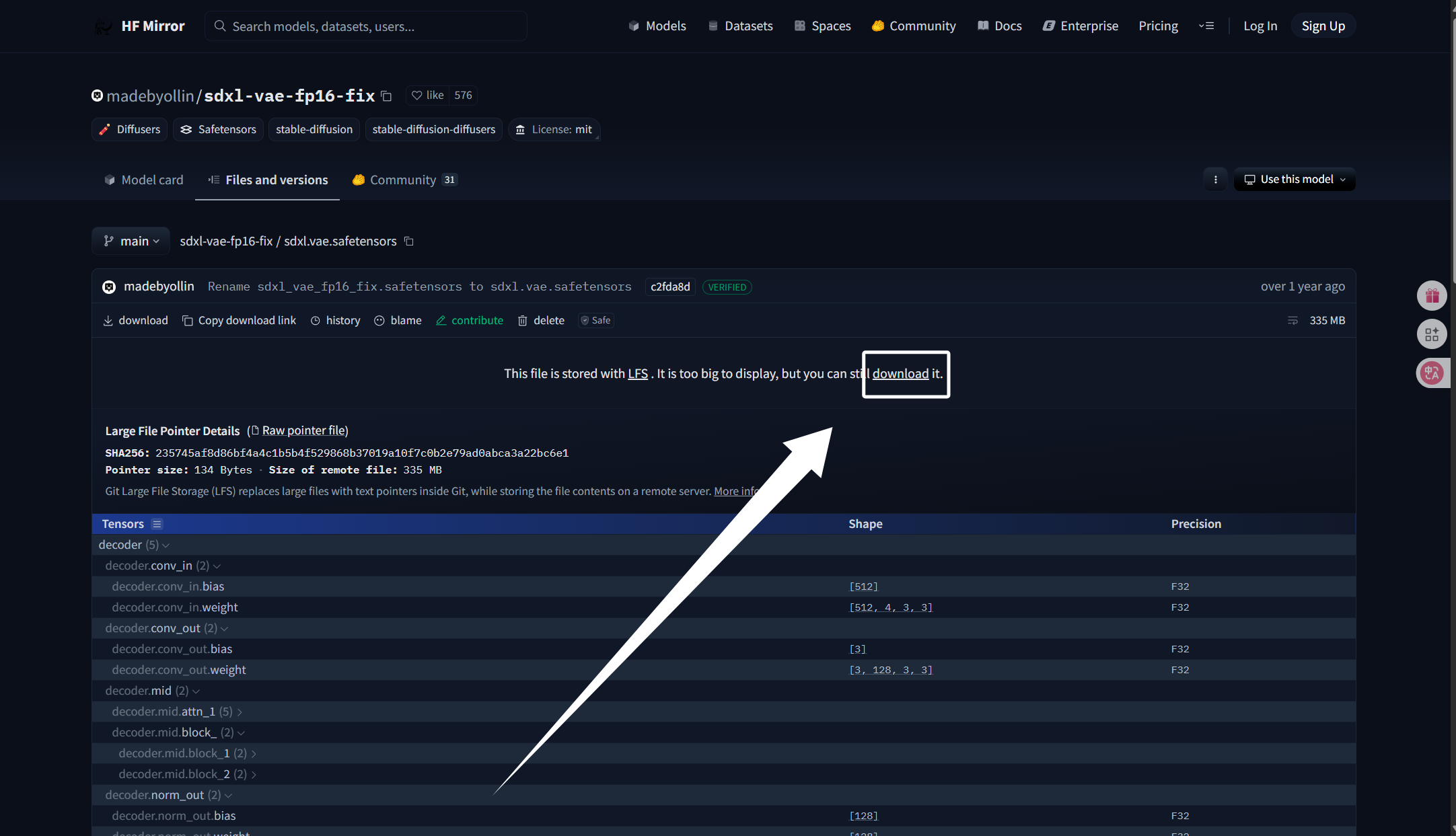Collapse decoder.conv_in (2) group

(x=163, y=566)
